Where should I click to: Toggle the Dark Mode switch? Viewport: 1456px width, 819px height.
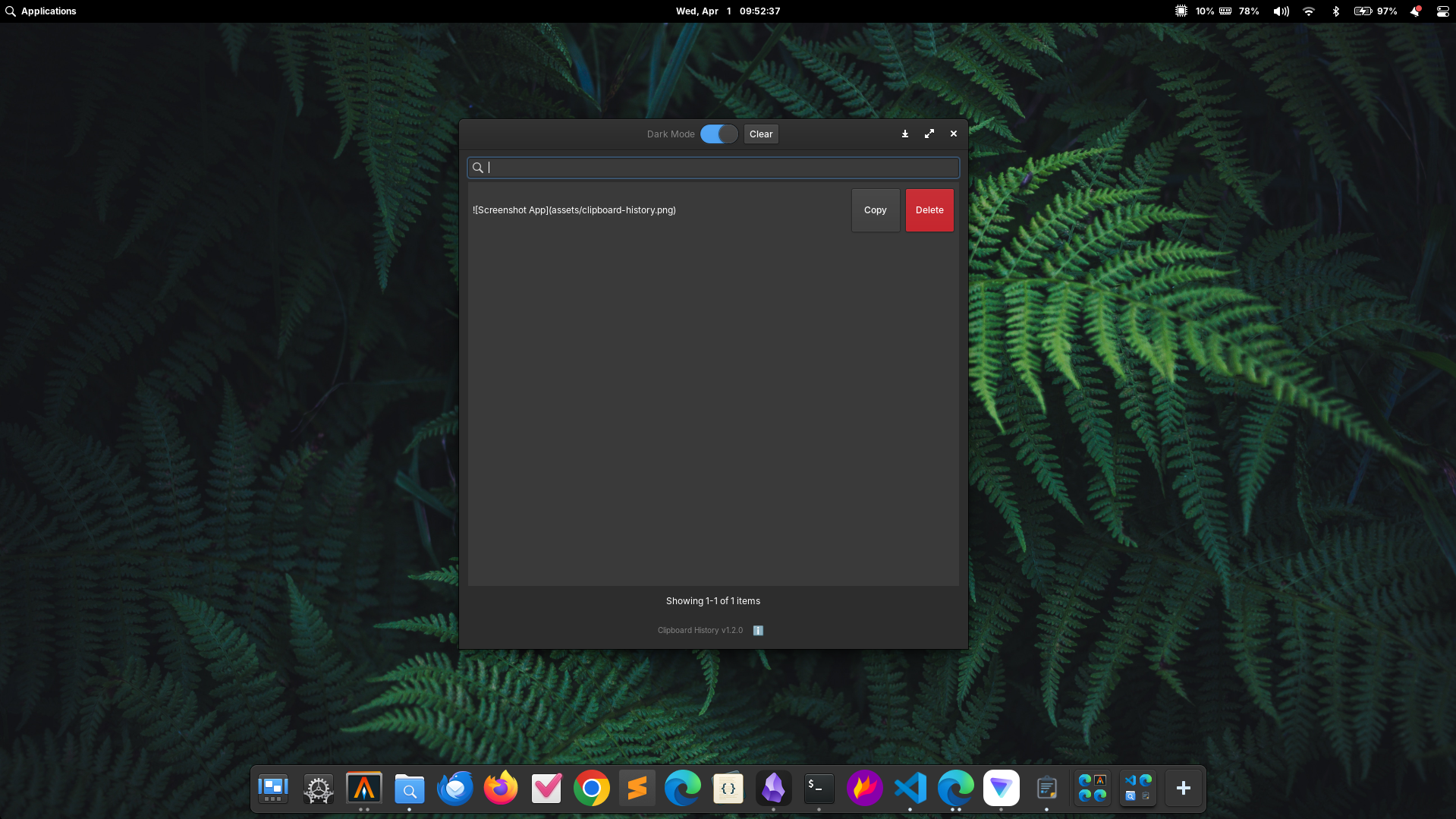pyautogui.click(x=719, y=134)
